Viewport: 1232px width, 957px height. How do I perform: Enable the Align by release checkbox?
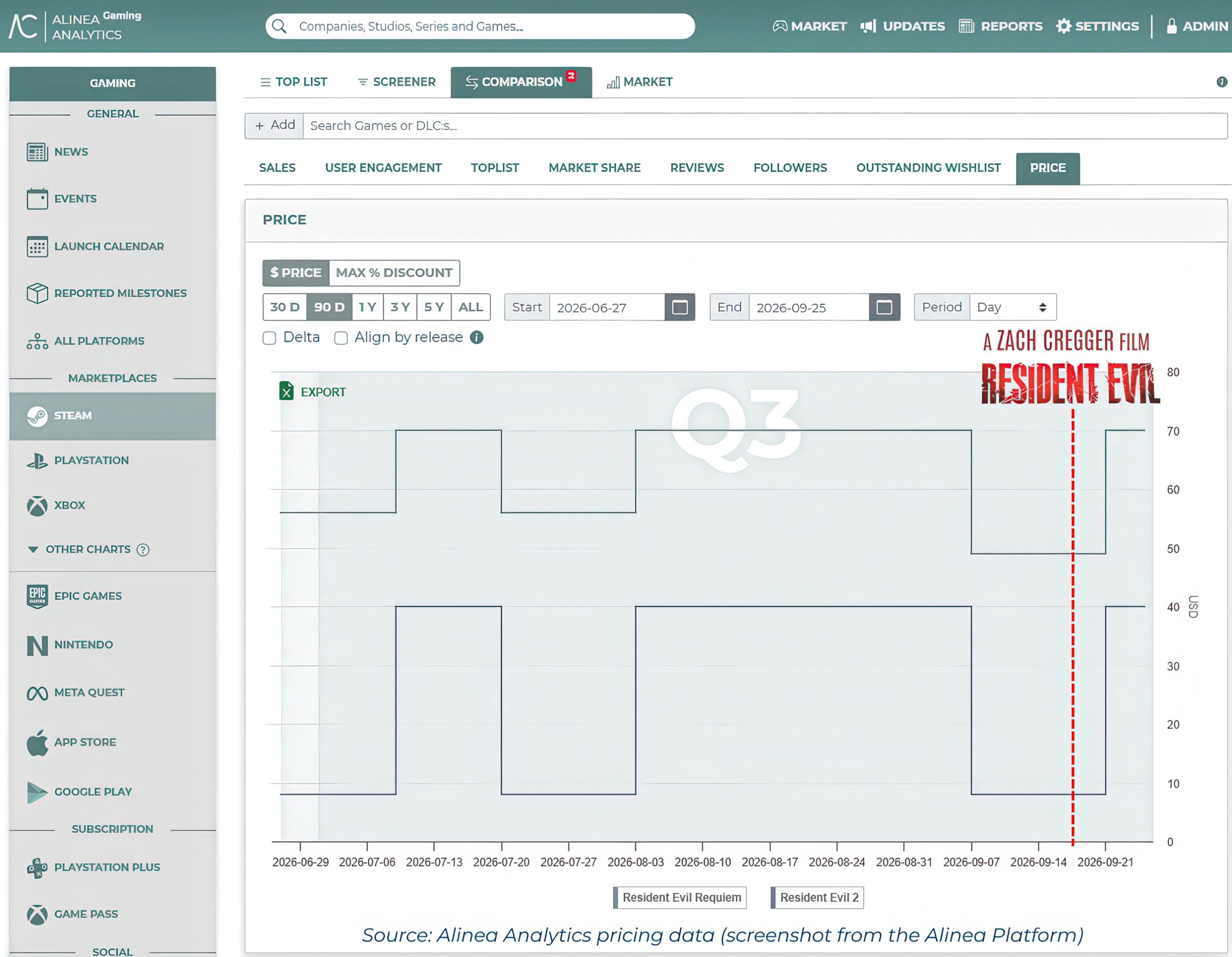pyautogui.click(x=341, y=337)
